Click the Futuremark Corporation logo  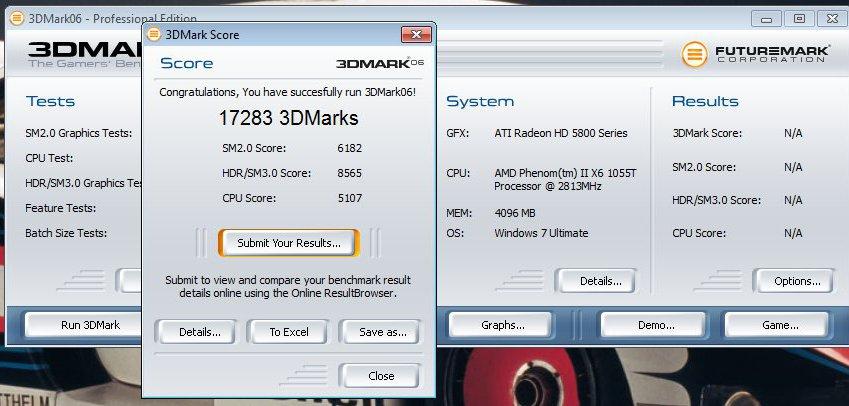coord(755,54)
